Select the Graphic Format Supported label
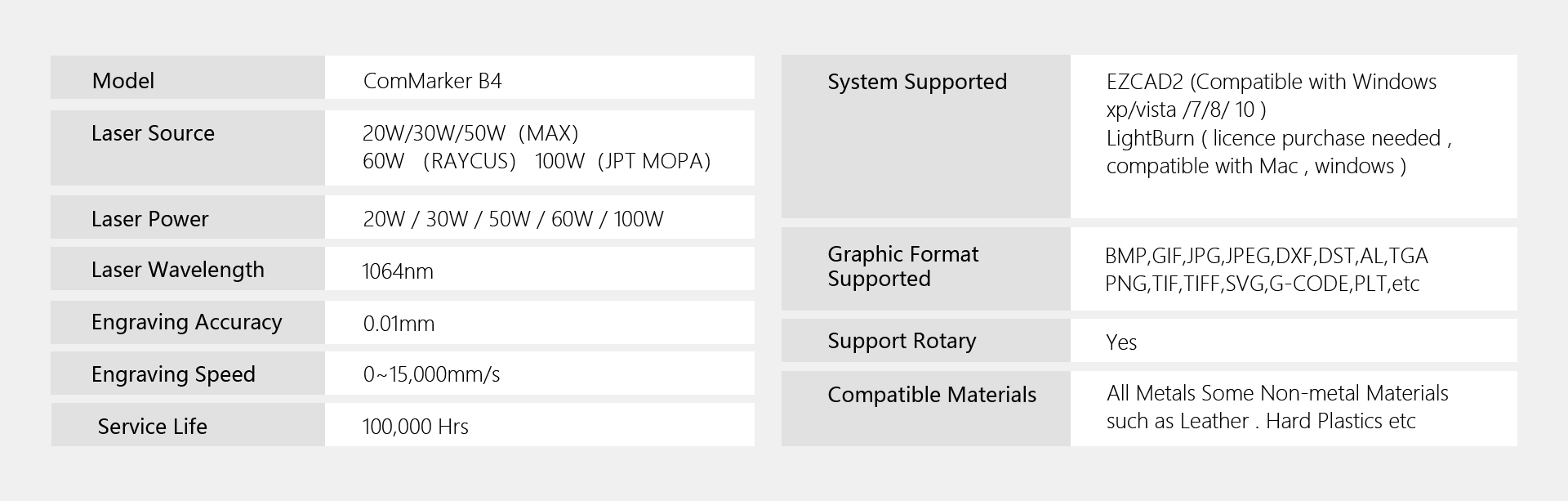The width and height of the screenshot is (1568, 501). tap(902, 266)
